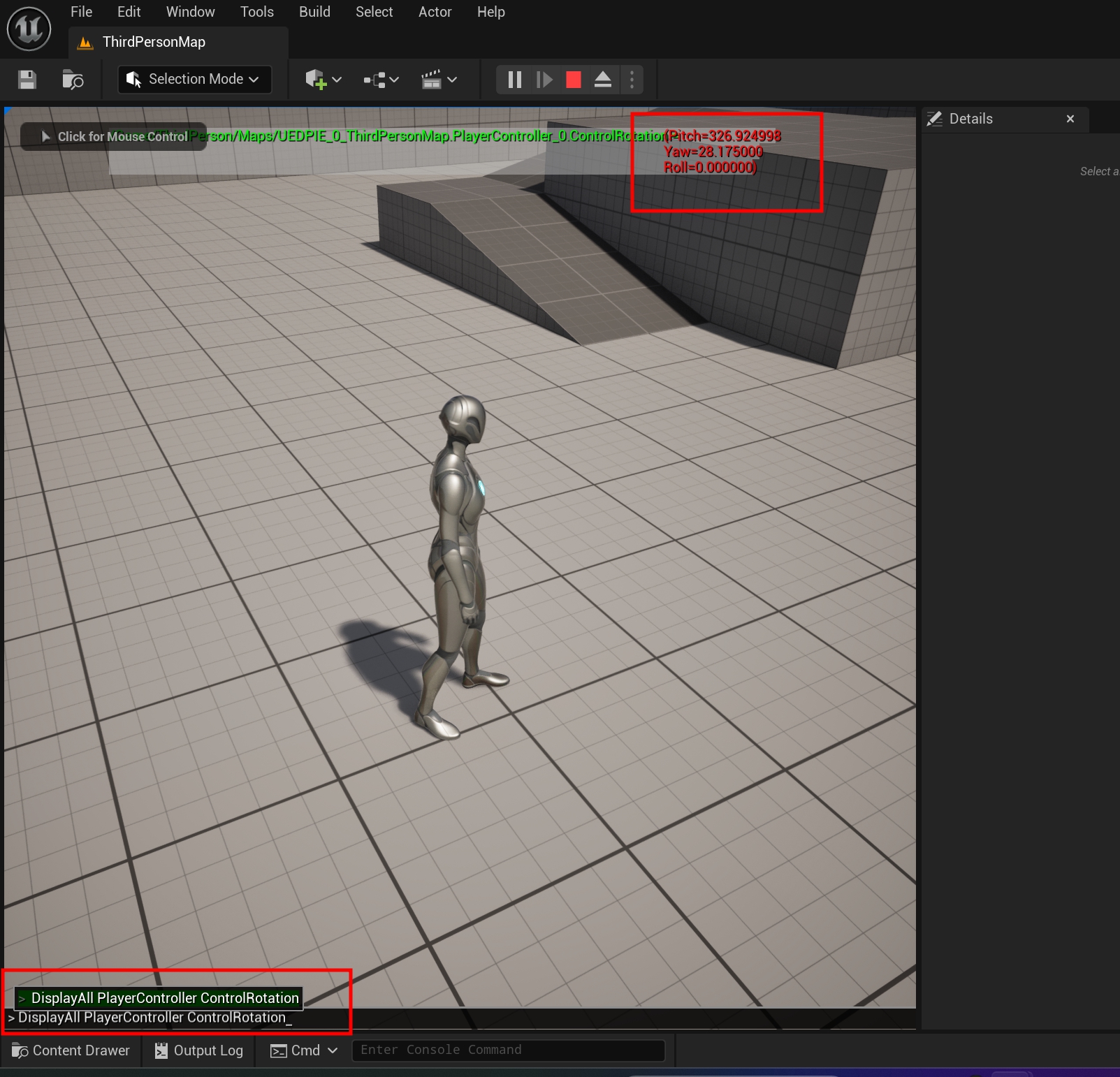Open play options three-dot menu
Viewport: 1120px width, 1077px height.
coord(632,80)
